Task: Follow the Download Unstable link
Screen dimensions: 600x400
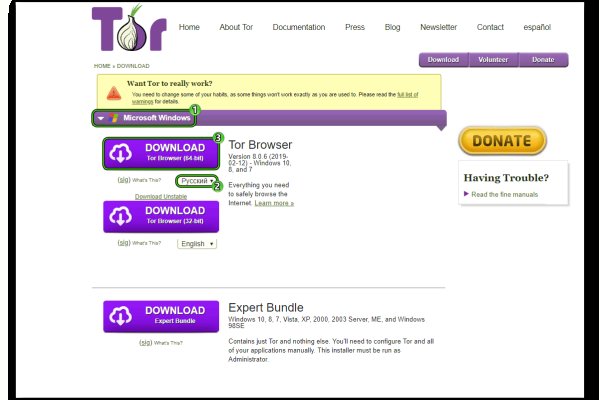Action: coord(161,196)
